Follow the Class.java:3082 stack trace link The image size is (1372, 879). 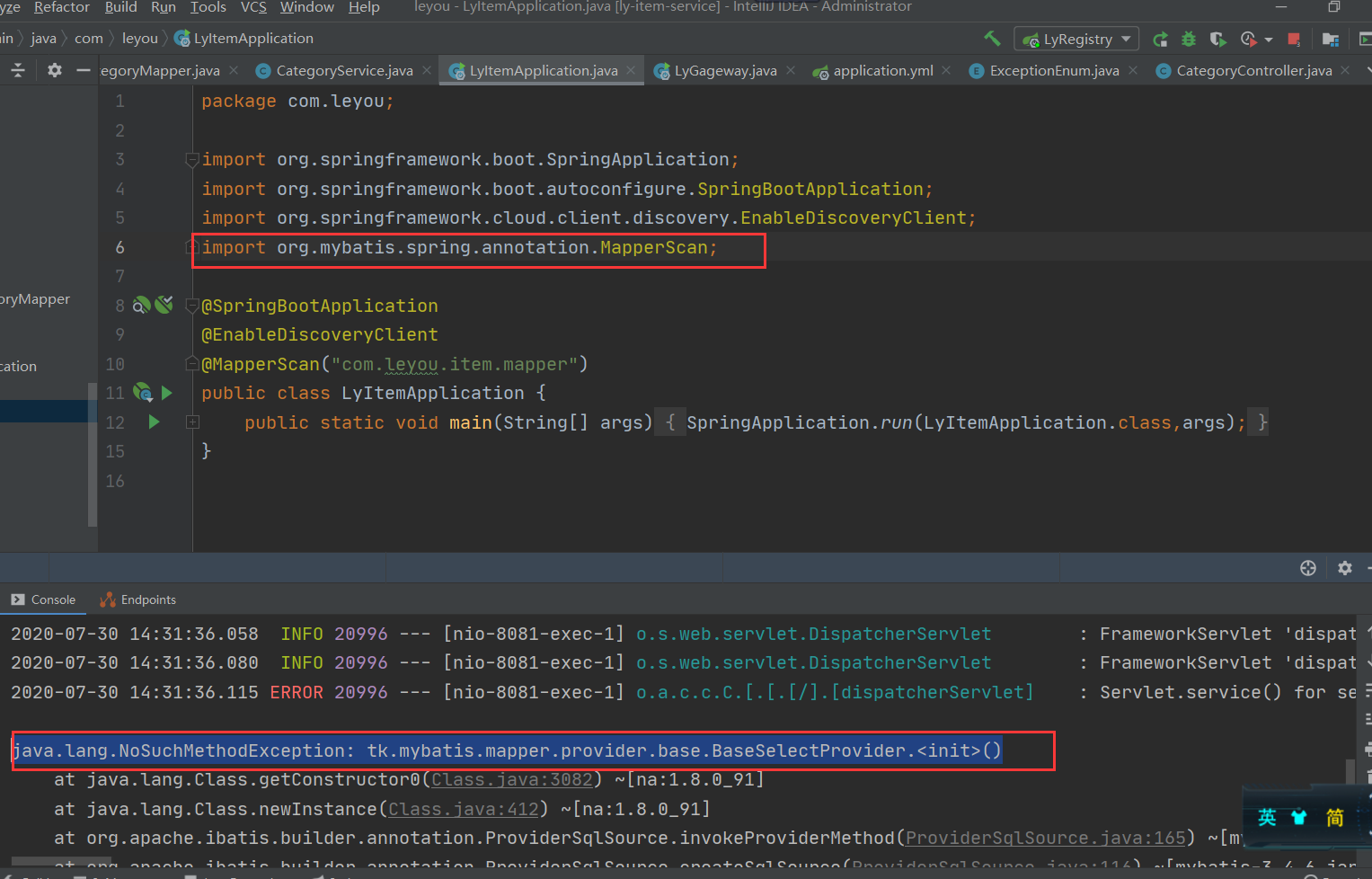pos(512,780)
